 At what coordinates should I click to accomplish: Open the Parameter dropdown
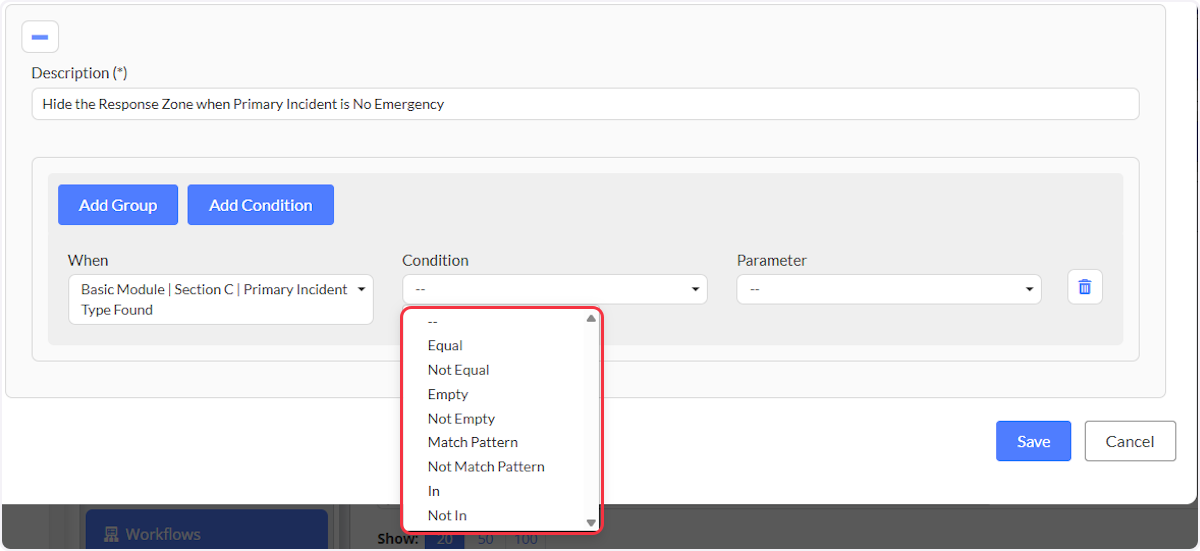[889, 289]
